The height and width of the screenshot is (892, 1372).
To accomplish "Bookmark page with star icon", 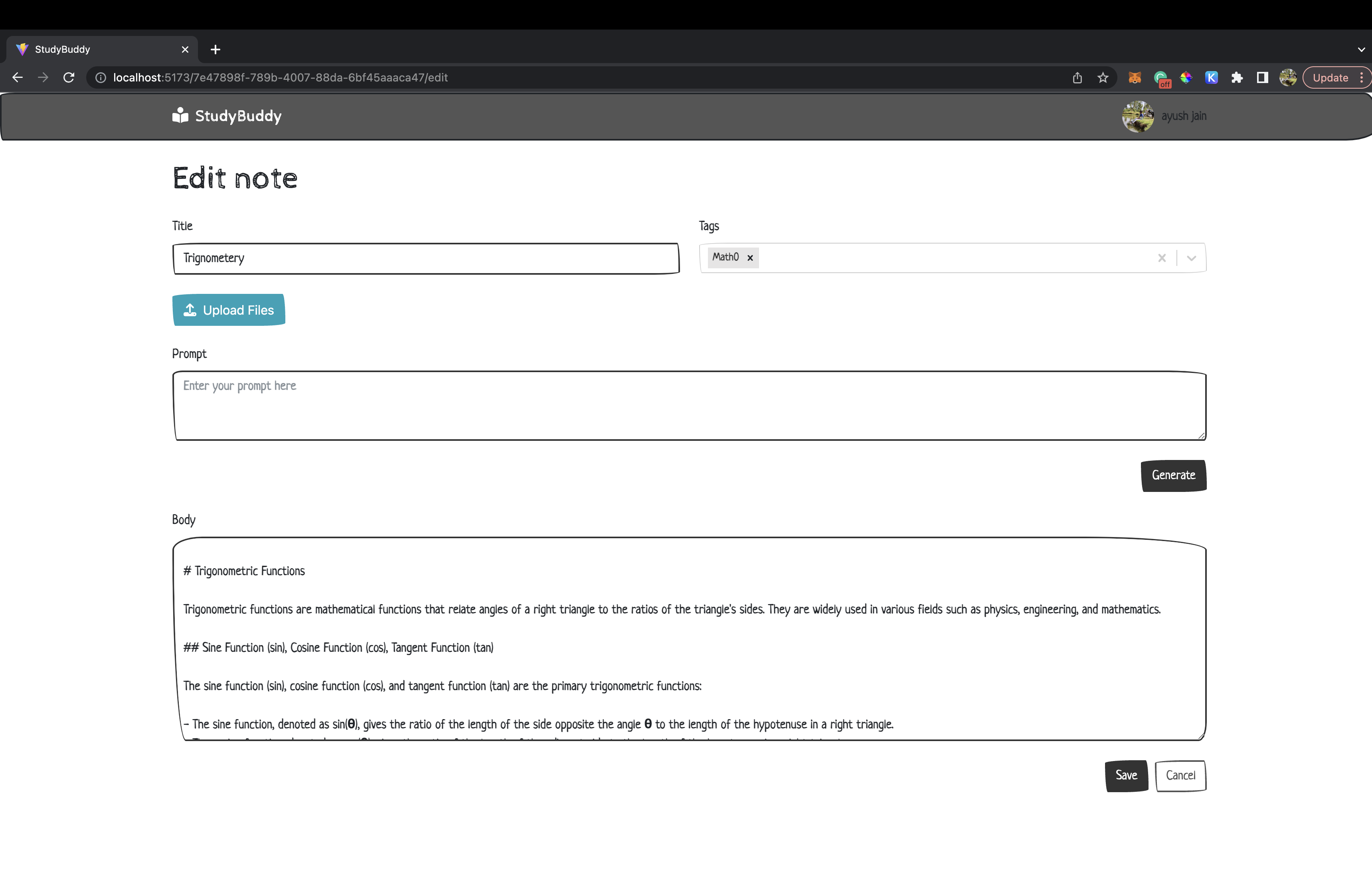I will [1103, 77].
